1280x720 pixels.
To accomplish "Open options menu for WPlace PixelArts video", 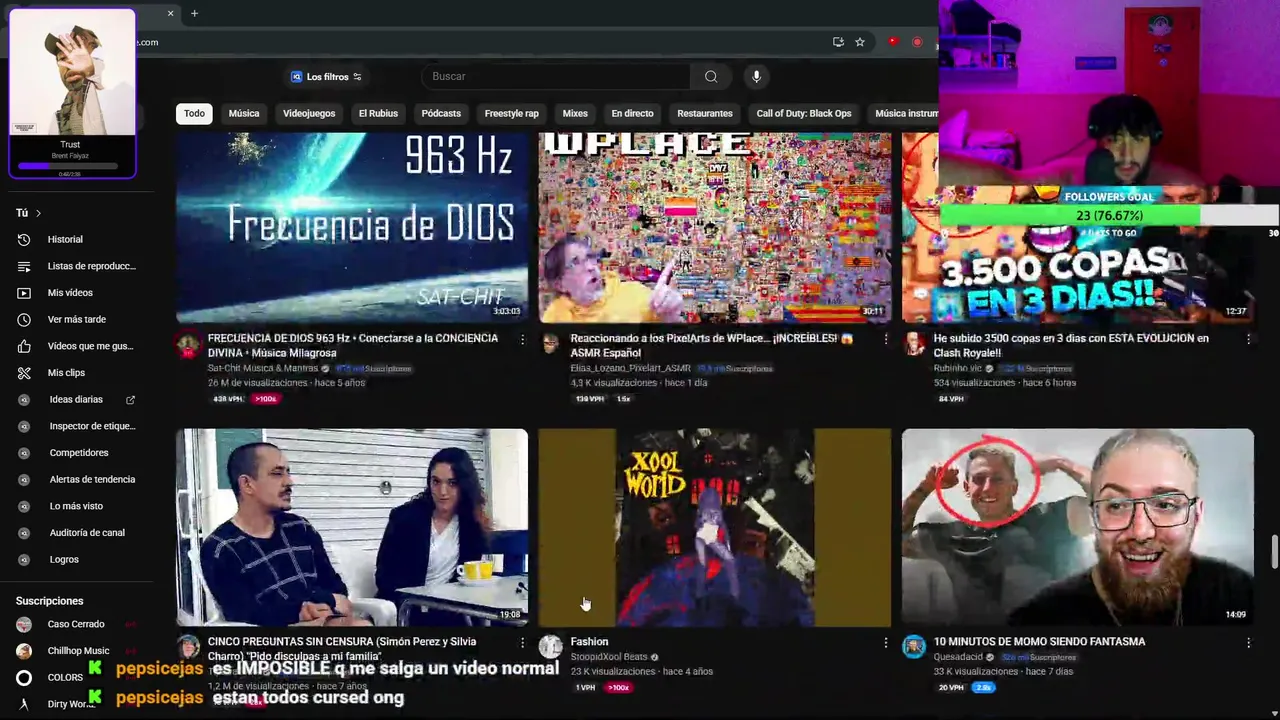I will pos(885,340).
